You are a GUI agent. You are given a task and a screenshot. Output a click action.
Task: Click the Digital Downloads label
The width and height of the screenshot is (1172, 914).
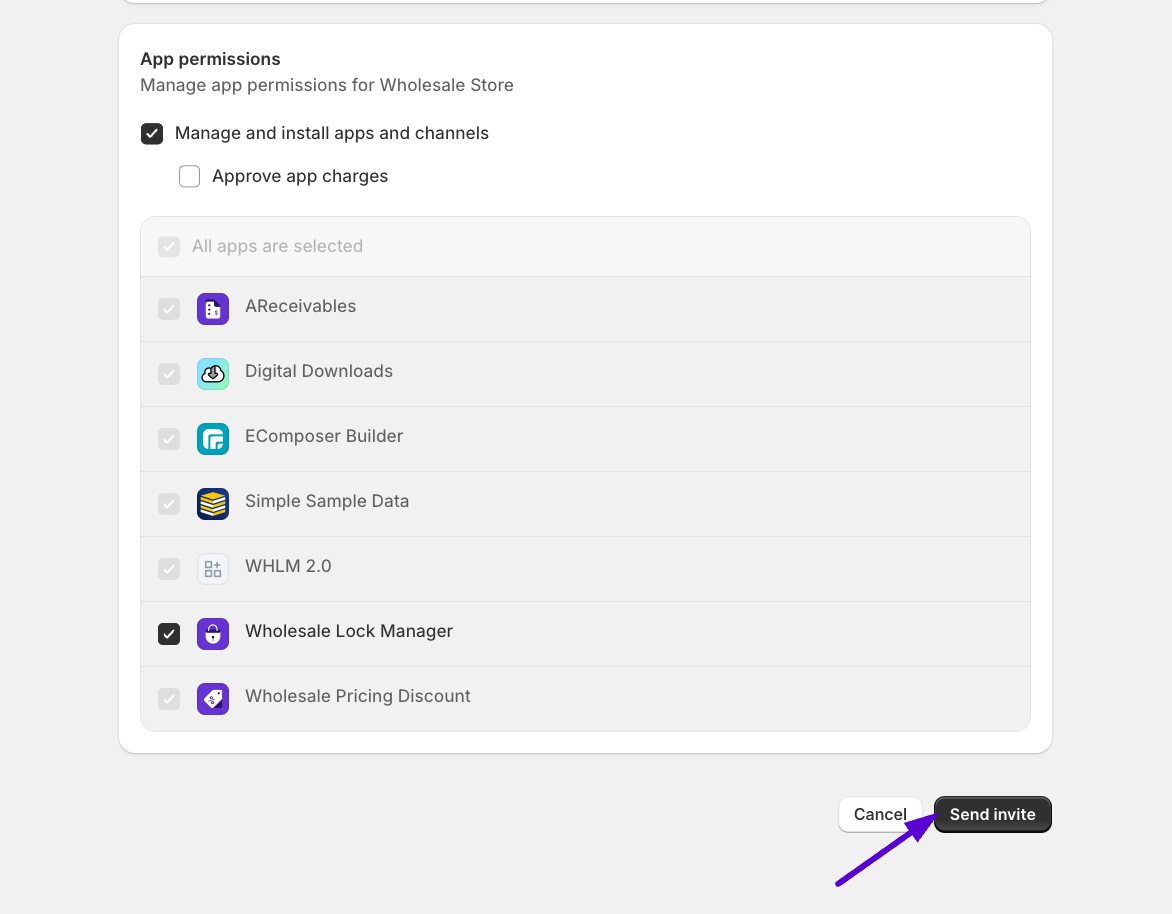coord(318,371)
